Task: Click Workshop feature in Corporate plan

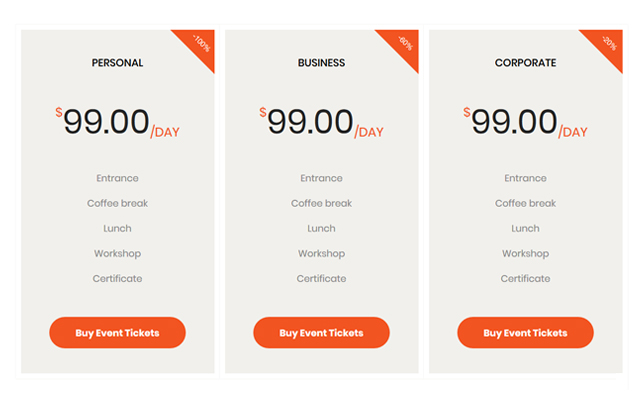Action: pyautogui.click(x=525, y=254)
